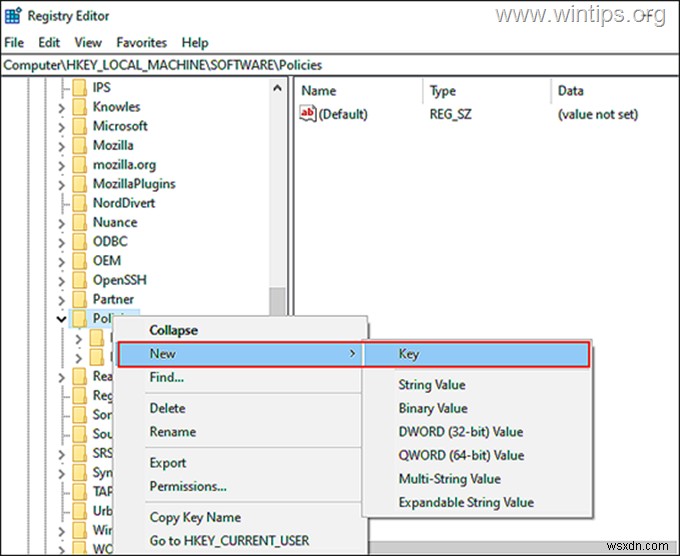The height and width of the screenshot is (556, 680).
Task: Choose Find... in the context menu
Action: click(x=241, y=377)
